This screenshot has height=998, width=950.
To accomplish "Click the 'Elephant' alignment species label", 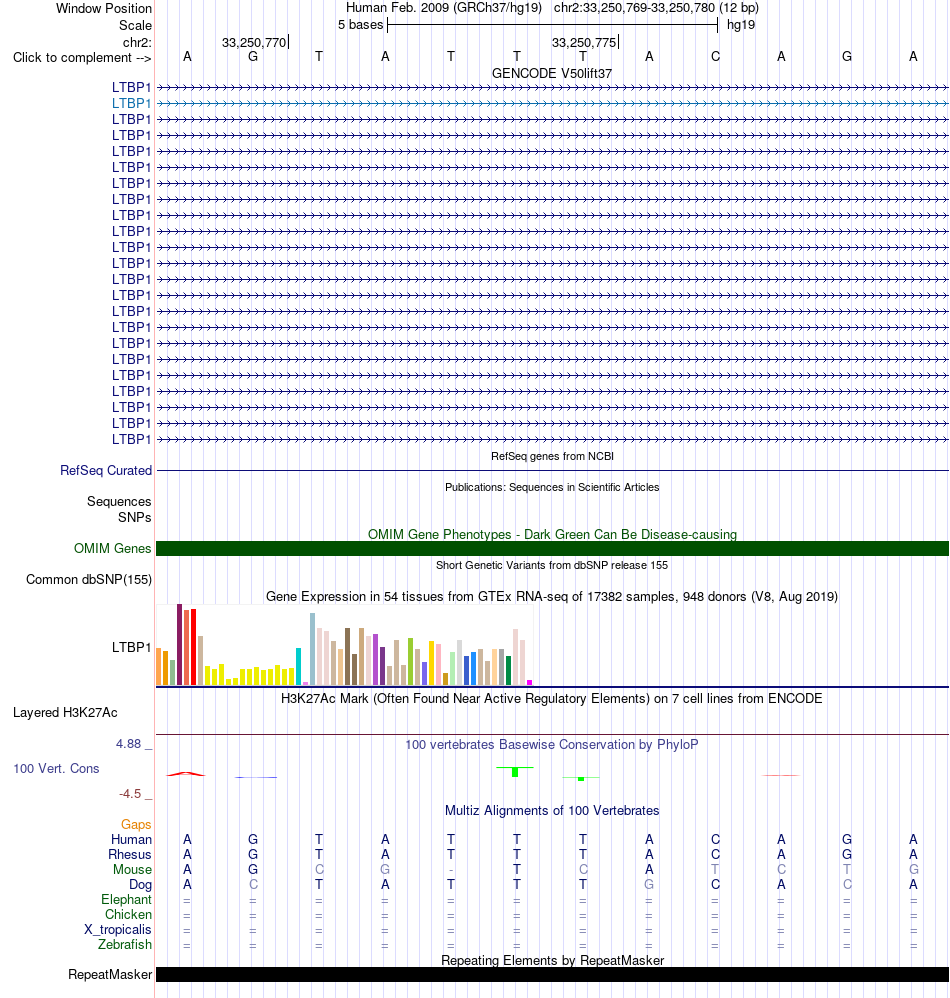I will pyautogui.click(x=127, y=899).
